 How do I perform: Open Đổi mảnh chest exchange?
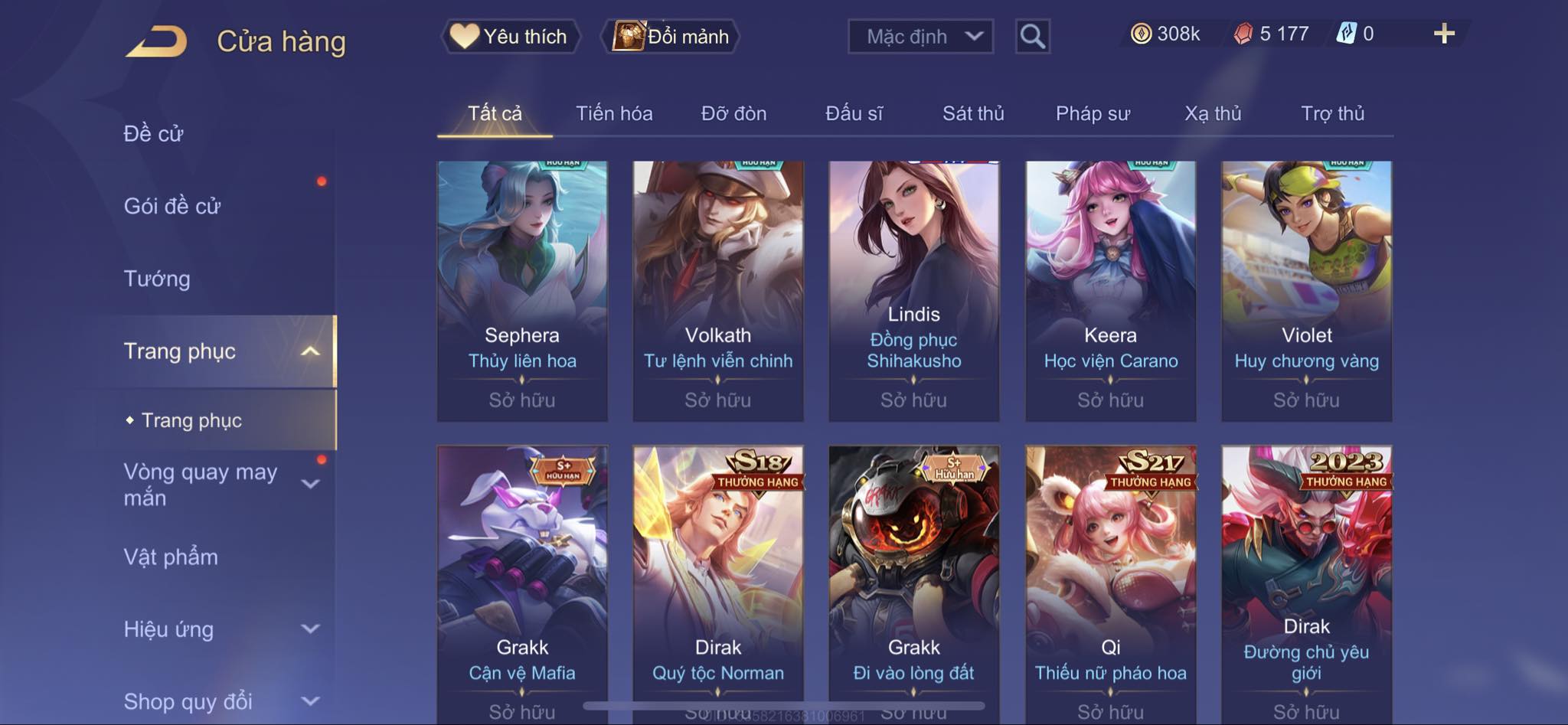pos(671,36)
